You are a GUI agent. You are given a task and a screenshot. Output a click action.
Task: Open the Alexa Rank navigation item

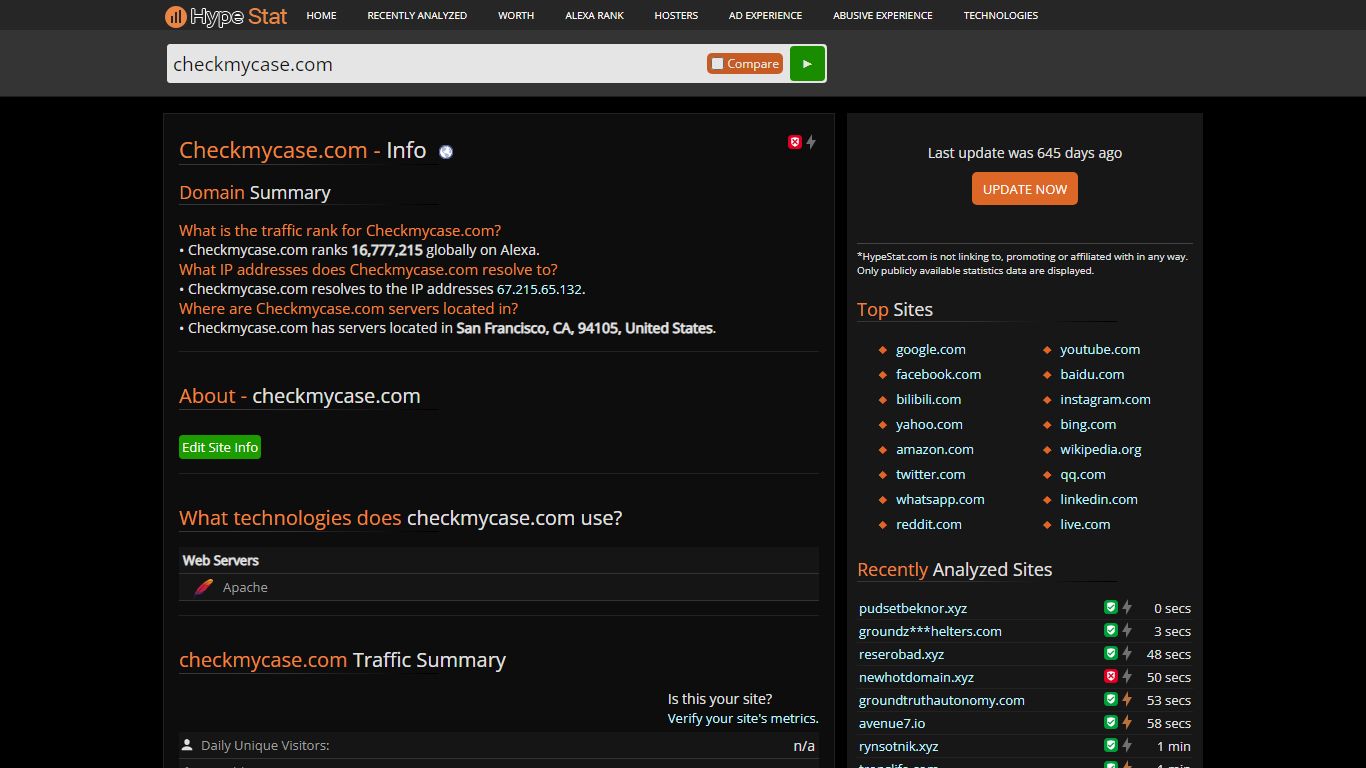pyautogui.click(x=594, y=15)
